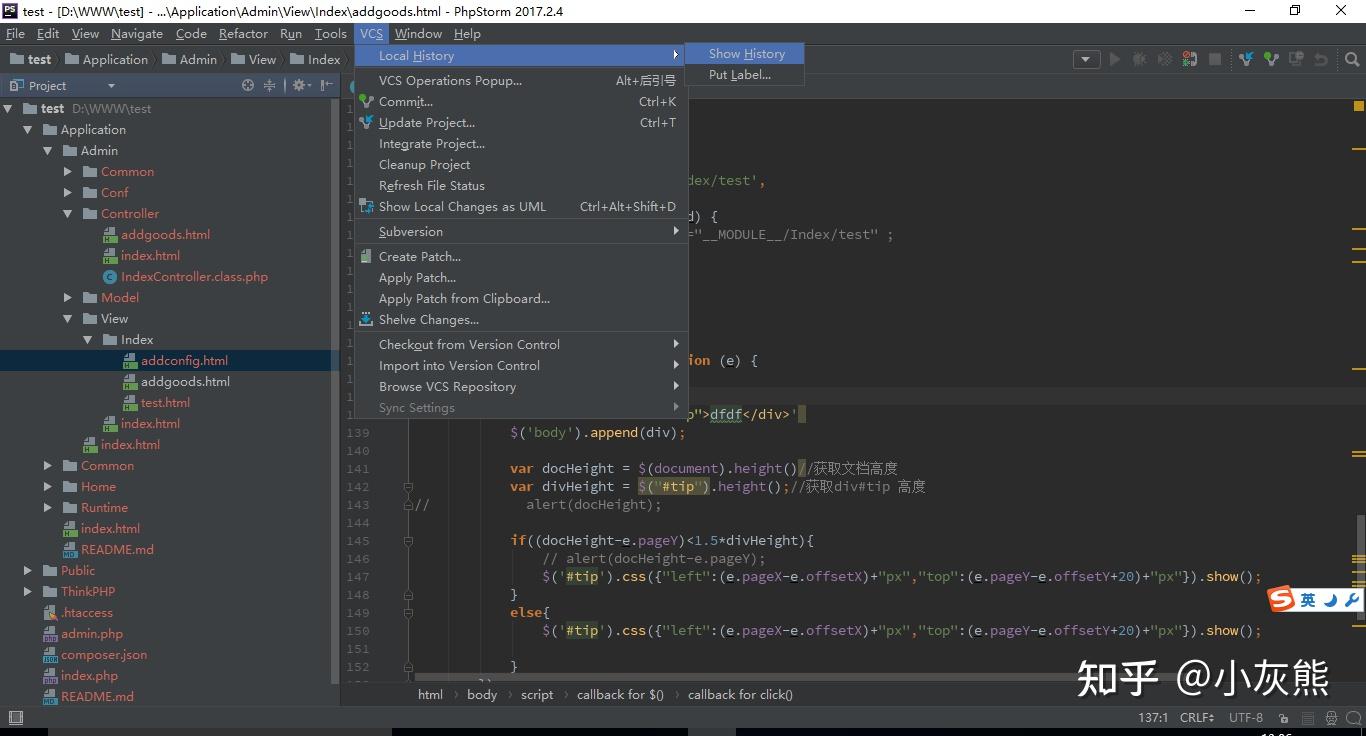Open Search Everywhere with the magnifier icon
Viewport: 1366px width, 736px height.
tap(1352, 59)
